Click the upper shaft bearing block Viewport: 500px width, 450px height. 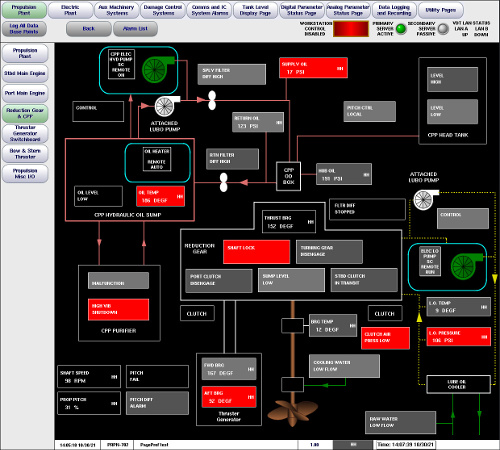[292, 326]
